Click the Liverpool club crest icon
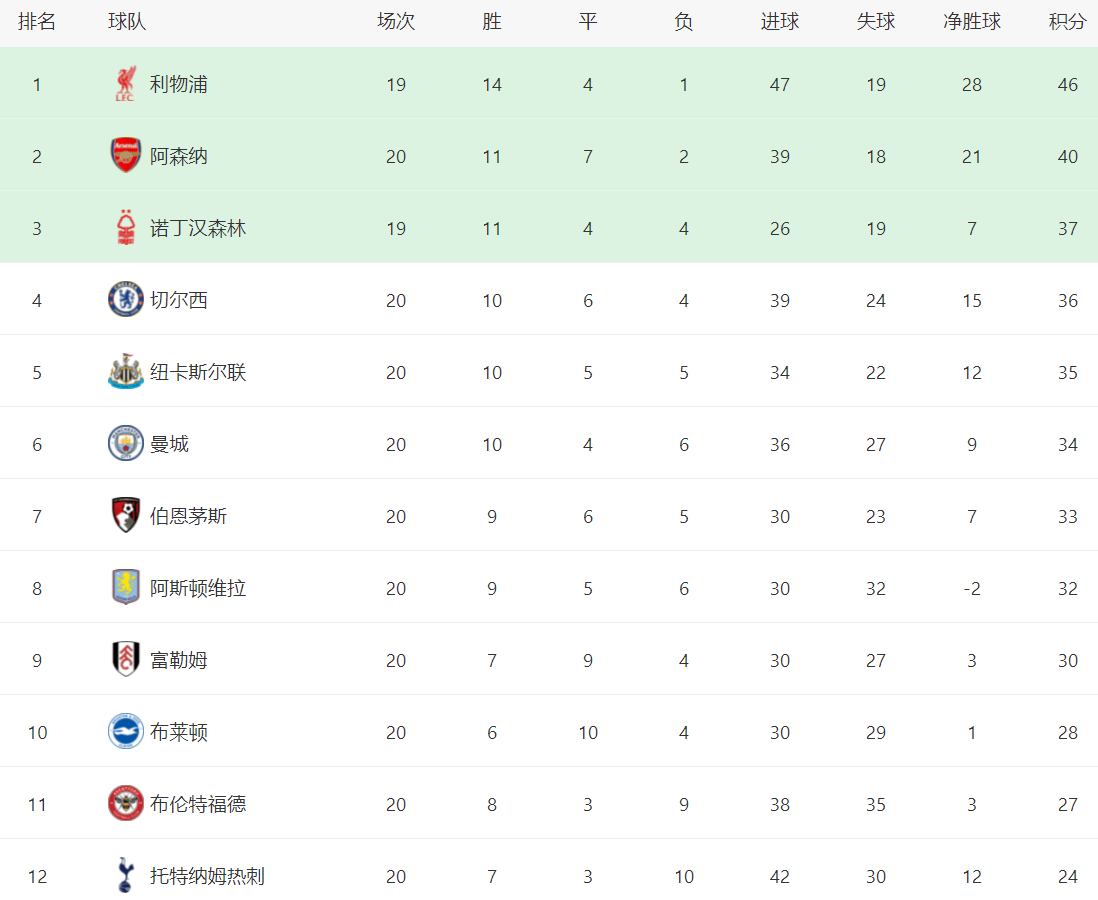Screen dimensions: 1098x900 pos(124,84)
